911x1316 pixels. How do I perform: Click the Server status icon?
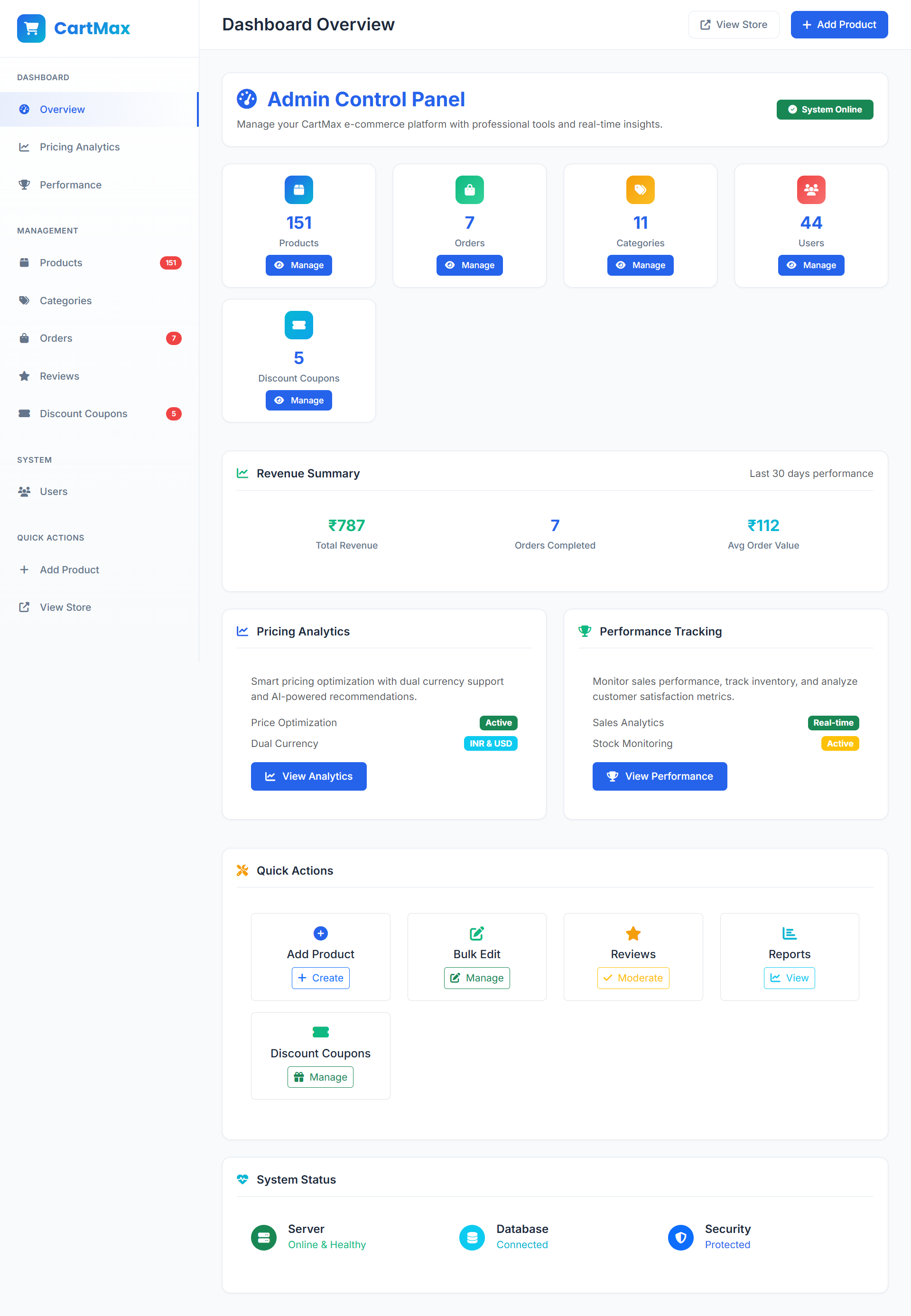point(264,1237)
